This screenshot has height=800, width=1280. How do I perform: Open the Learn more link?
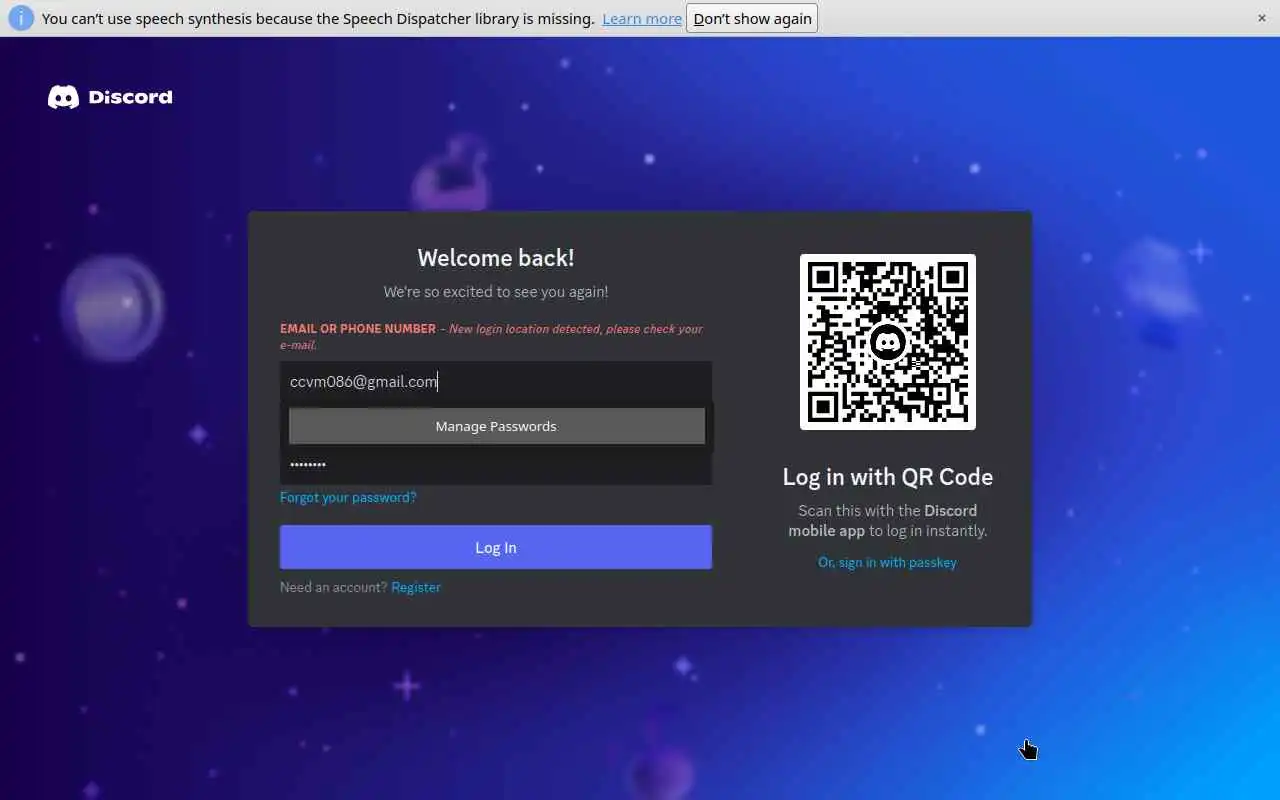click(642, 19)
